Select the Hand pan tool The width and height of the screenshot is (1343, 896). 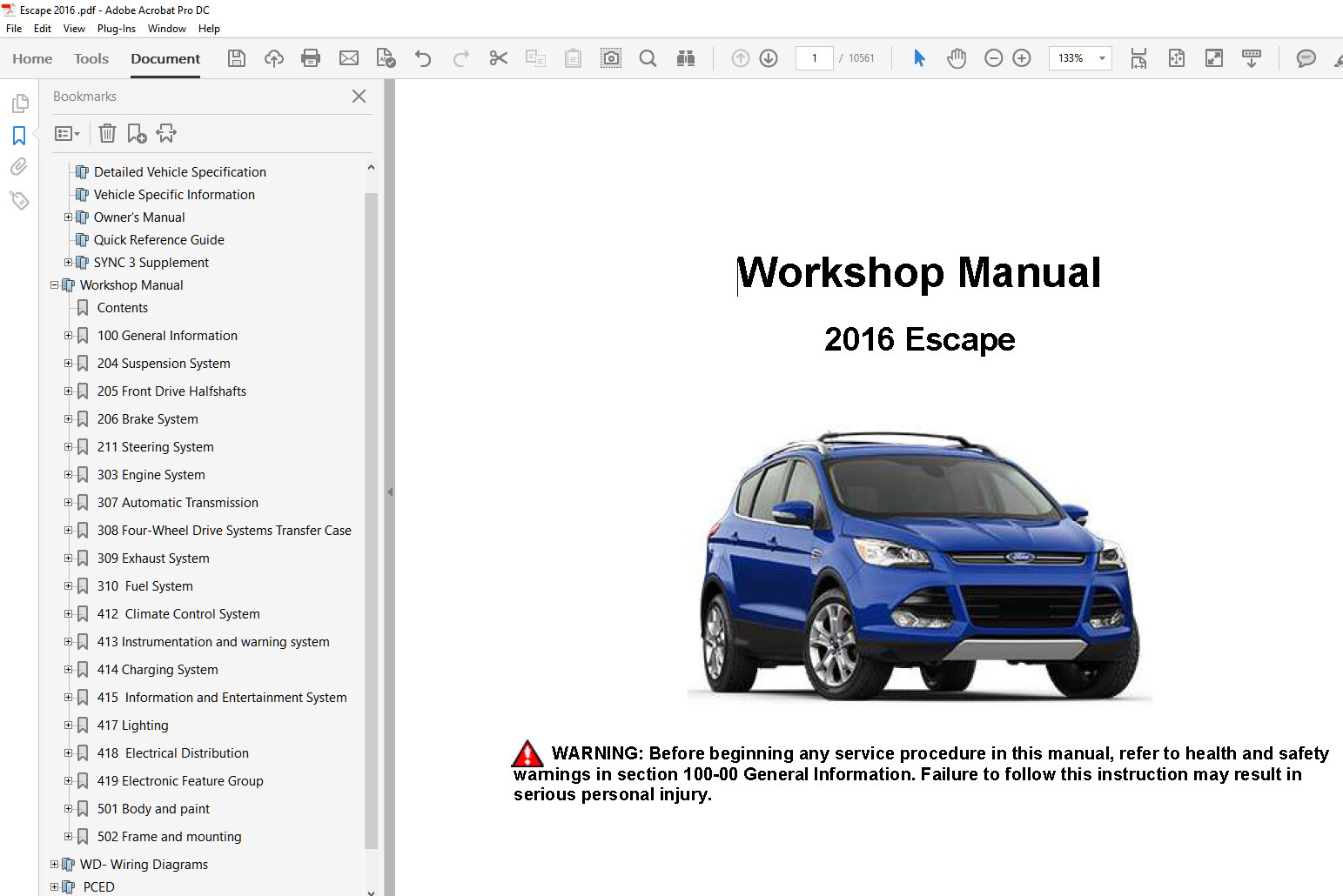tap(957, 58)
